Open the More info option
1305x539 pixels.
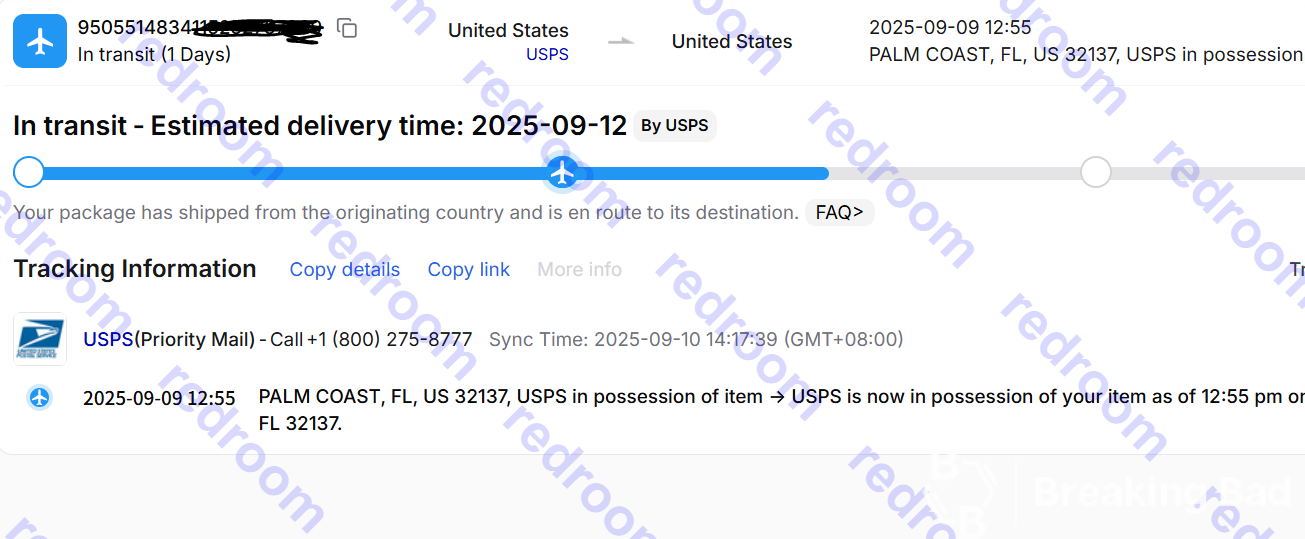[579, 270]
